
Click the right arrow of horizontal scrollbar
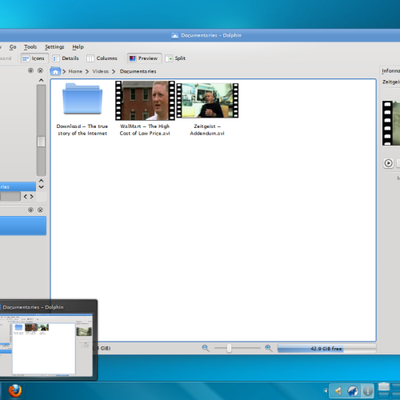coord(32,197)
